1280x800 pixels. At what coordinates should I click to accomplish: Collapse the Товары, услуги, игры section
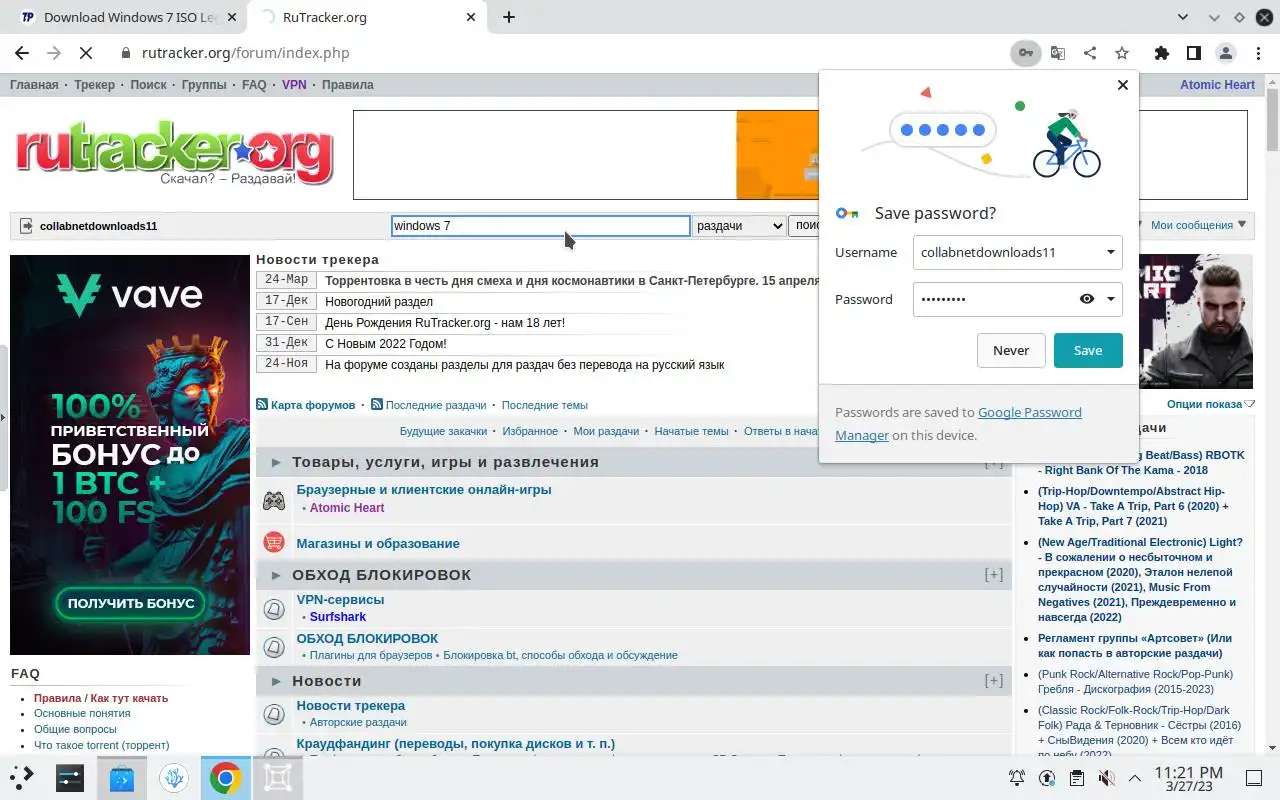[x=276, y=462]
